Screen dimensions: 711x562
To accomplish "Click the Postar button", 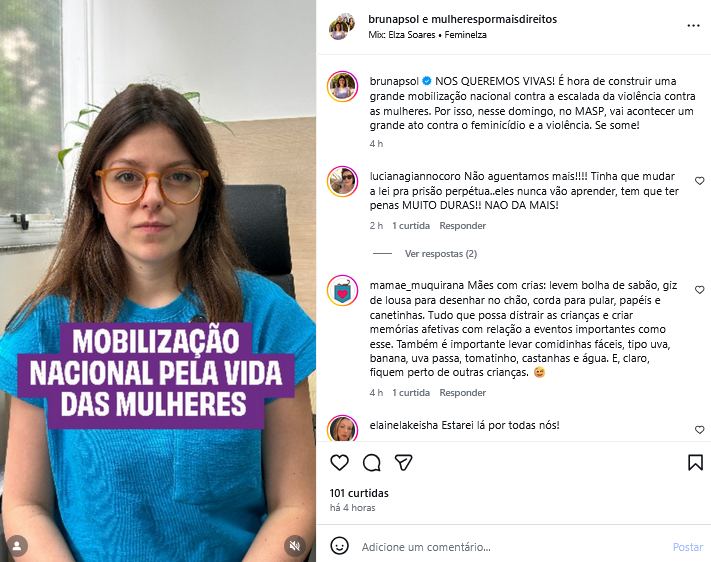I will [687, 547].
